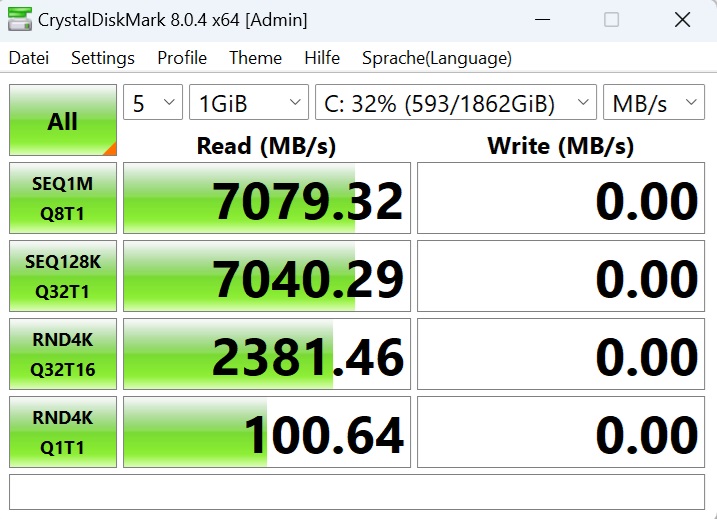Image resolution: width=717 pixels, height=519 pixels.
Task: Start all benchmarks with All button
Action: [63, 120]
